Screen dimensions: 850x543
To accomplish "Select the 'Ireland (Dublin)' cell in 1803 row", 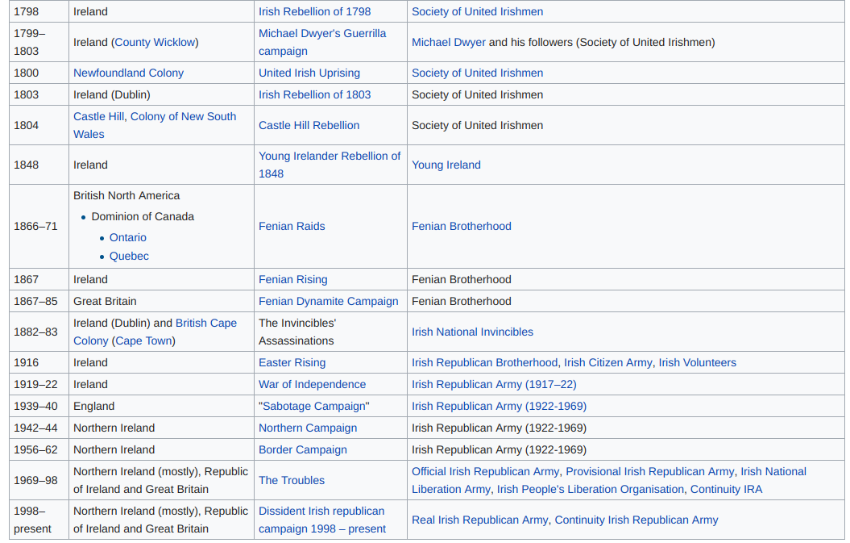I will point(161,94).
